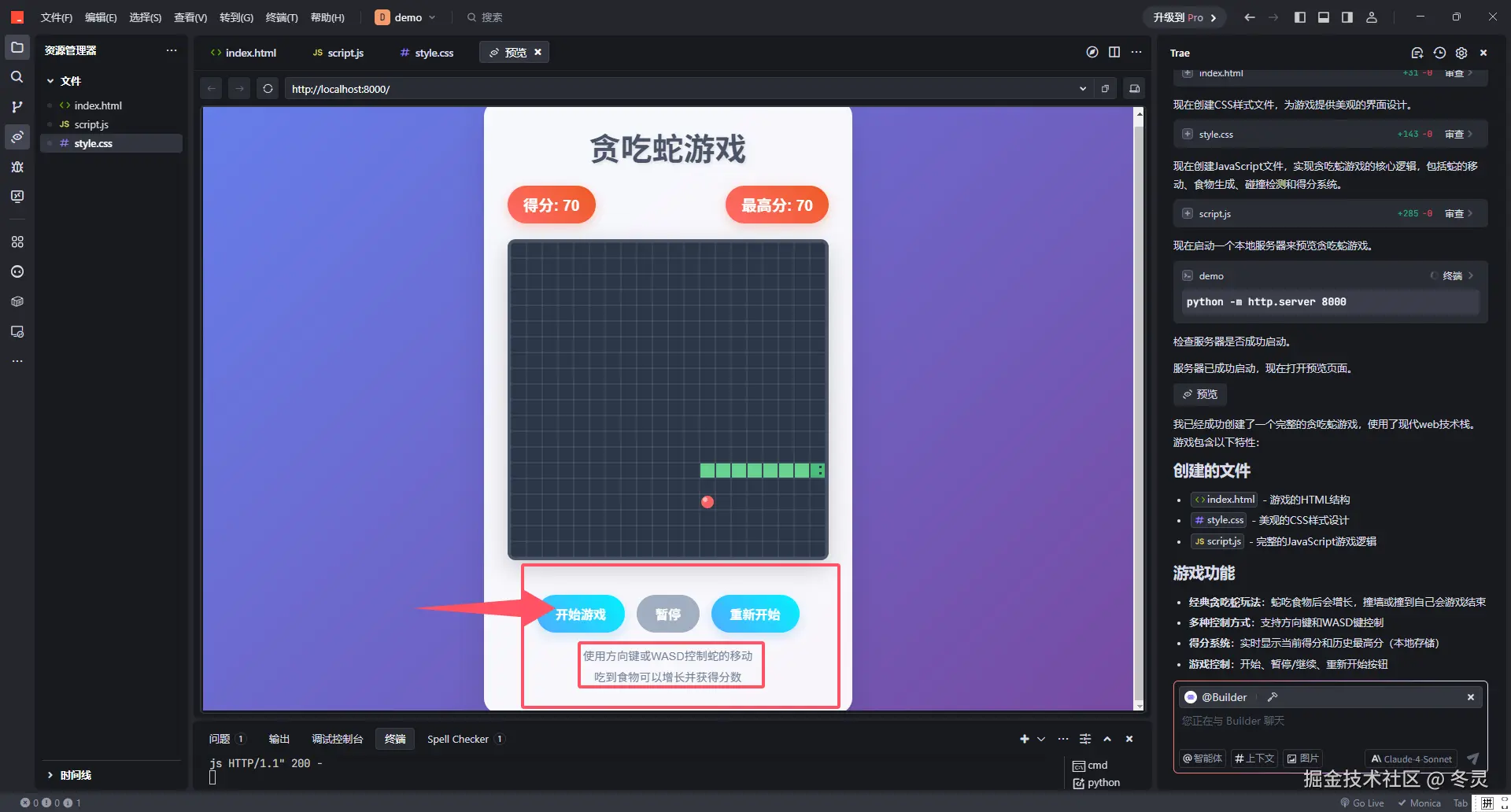Maximize the terminal panel with the chevron icon

(1107, 739)
